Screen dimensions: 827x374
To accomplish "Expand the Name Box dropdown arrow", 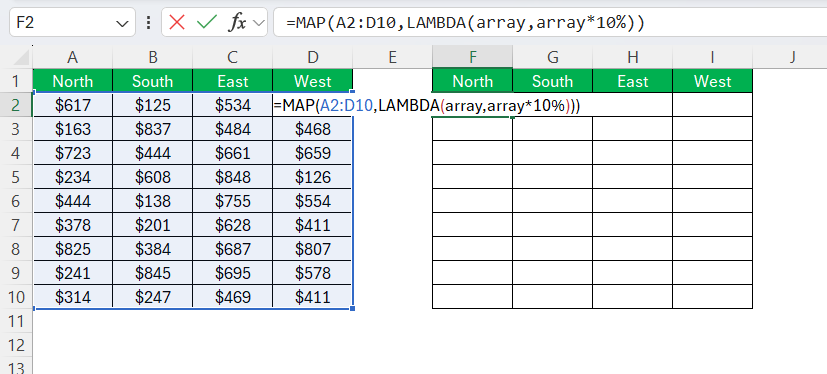I will [x=122, y=23].
